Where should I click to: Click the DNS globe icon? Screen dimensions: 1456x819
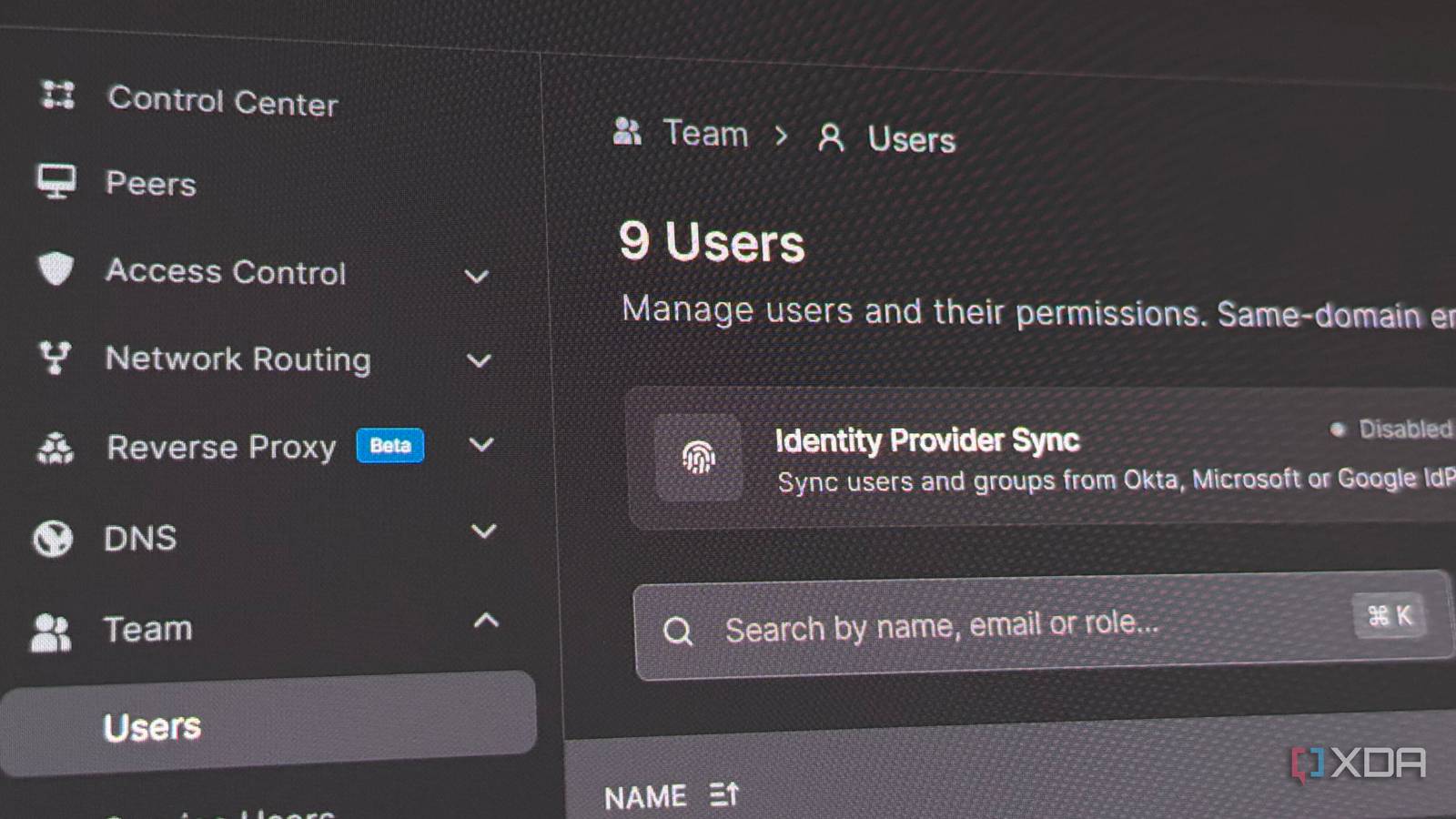[53, 538]
